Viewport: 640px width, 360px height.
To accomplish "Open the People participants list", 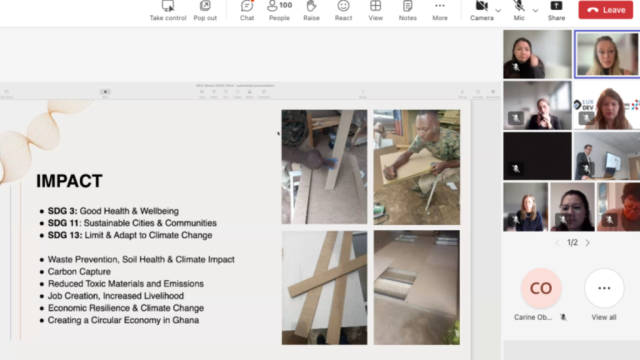I will [x=279, y=11].
